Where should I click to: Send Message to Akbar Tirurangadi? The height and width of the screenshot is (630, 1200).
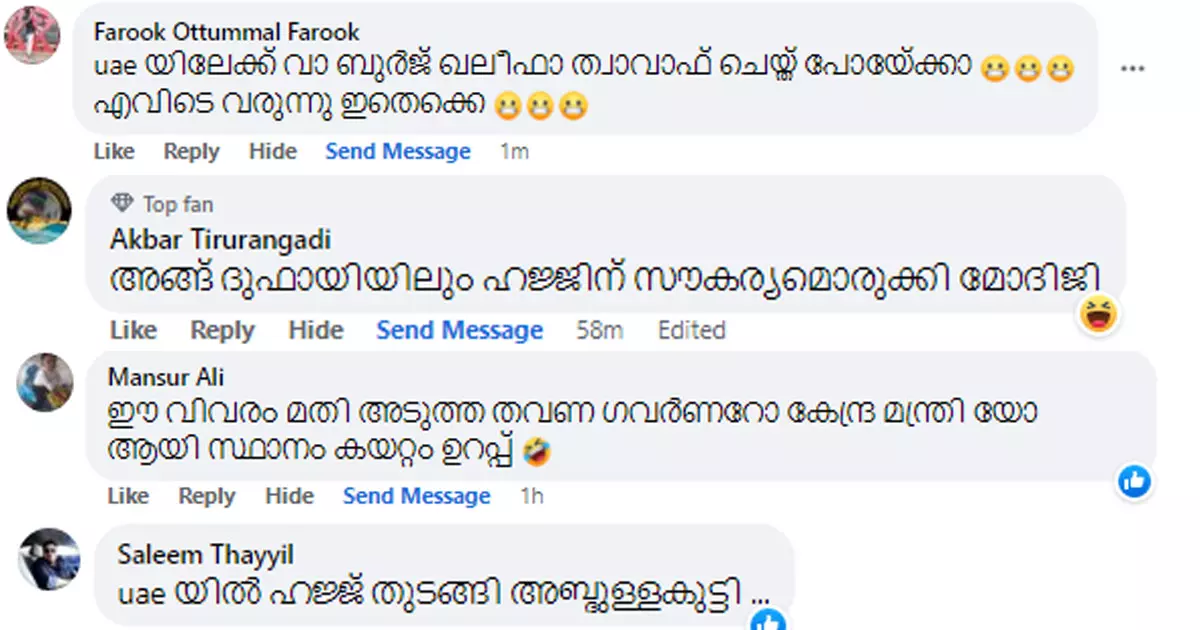(460, 330)
